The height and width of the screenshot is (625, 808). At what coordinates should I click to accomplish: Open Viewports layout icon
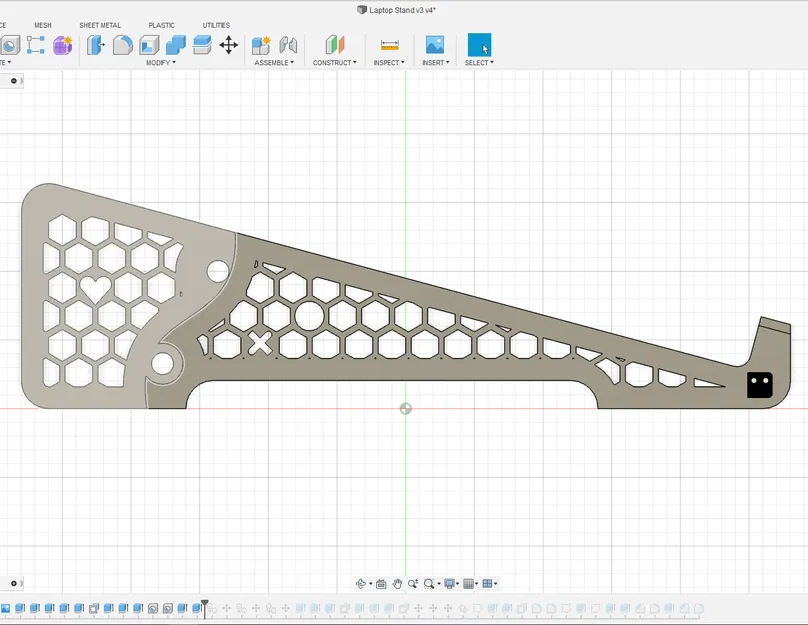(x=487, y=584)
